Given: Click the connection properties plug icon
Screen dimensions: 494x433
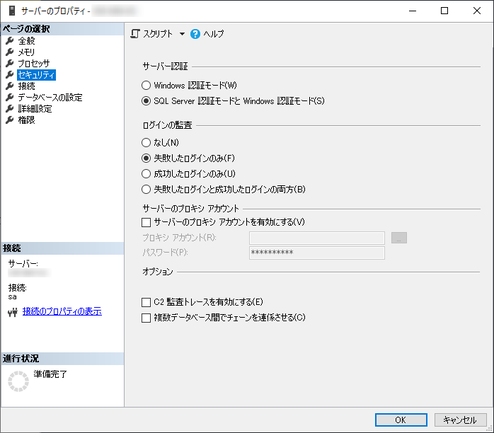Looking at the screenshot, I should pos(13,312).
